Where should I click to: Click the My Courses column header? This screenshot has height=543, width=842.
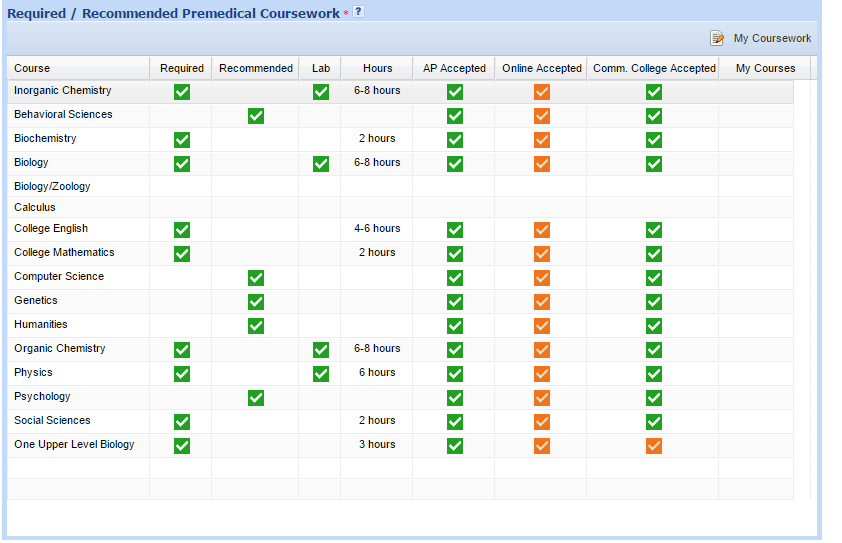point(765,68)
